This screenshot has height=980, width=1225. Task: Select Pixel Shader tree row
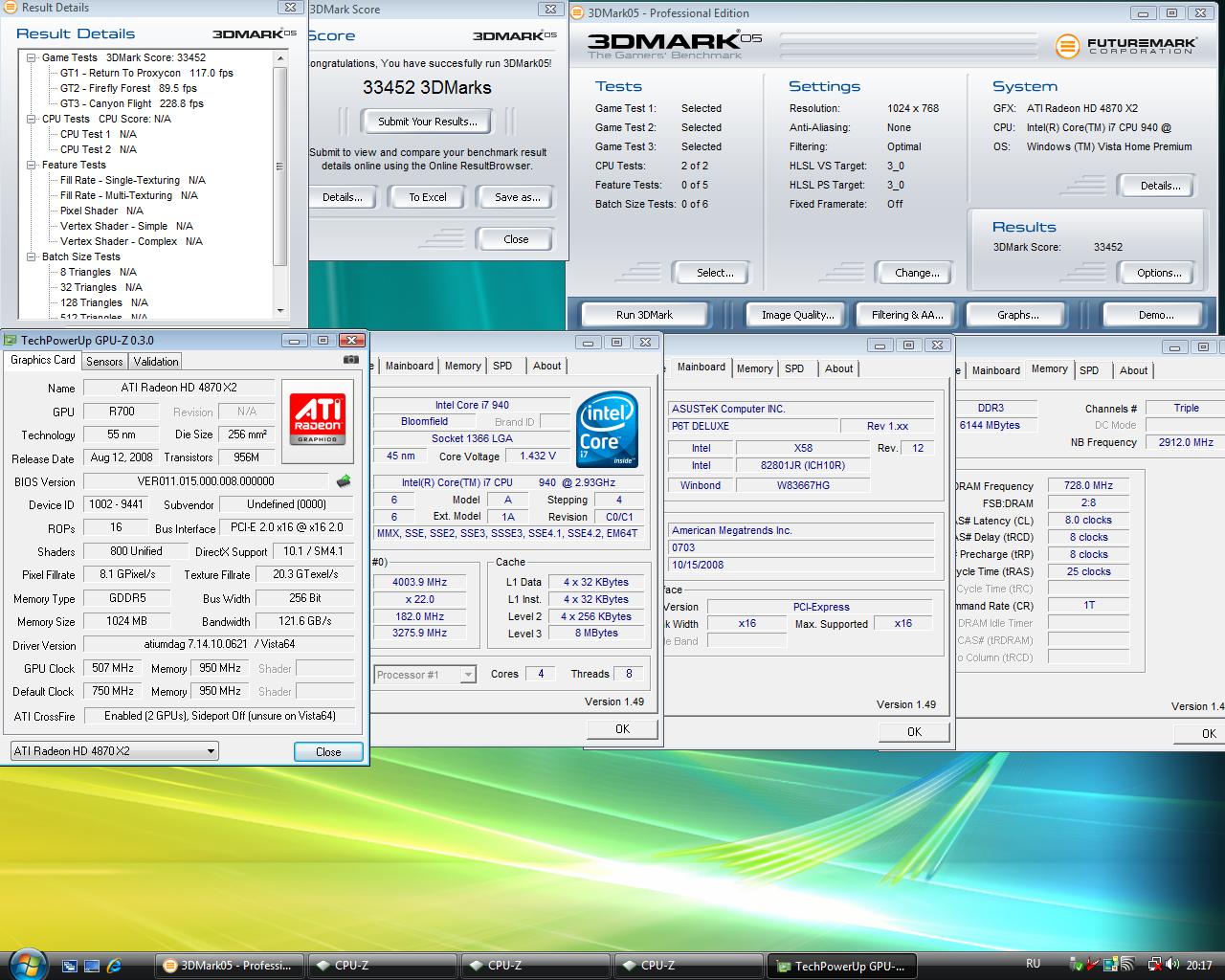click(x=101, y=211)
